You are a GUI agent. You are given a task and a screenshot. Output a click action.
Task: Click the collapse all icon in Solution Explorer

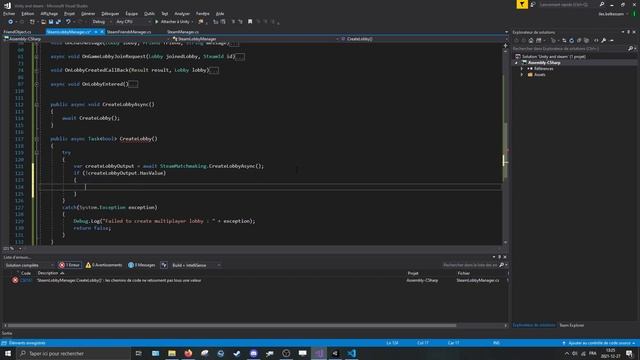[579, 40]
